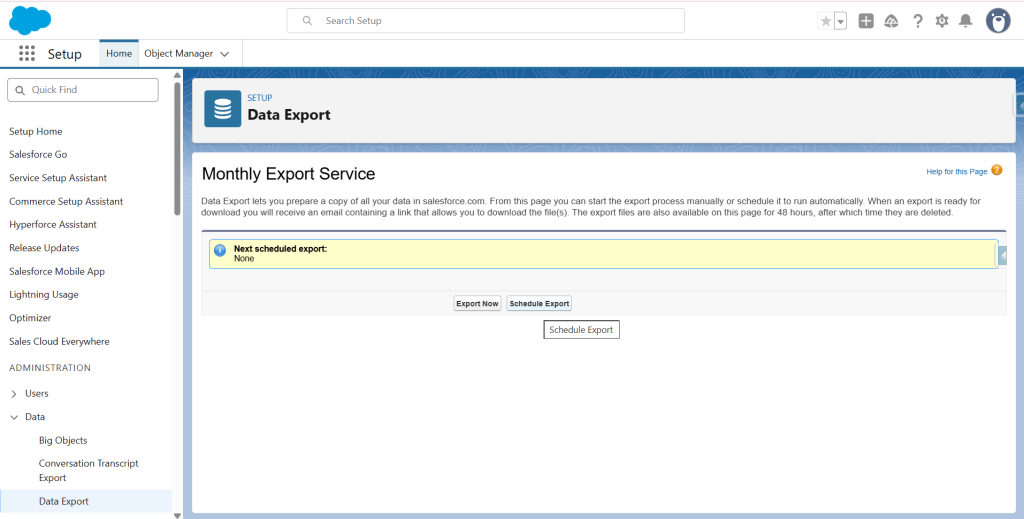The height and width of the screenshot is (519, 1024).
Task: Open the user profile avatar
Action: [x=997, y=21]
